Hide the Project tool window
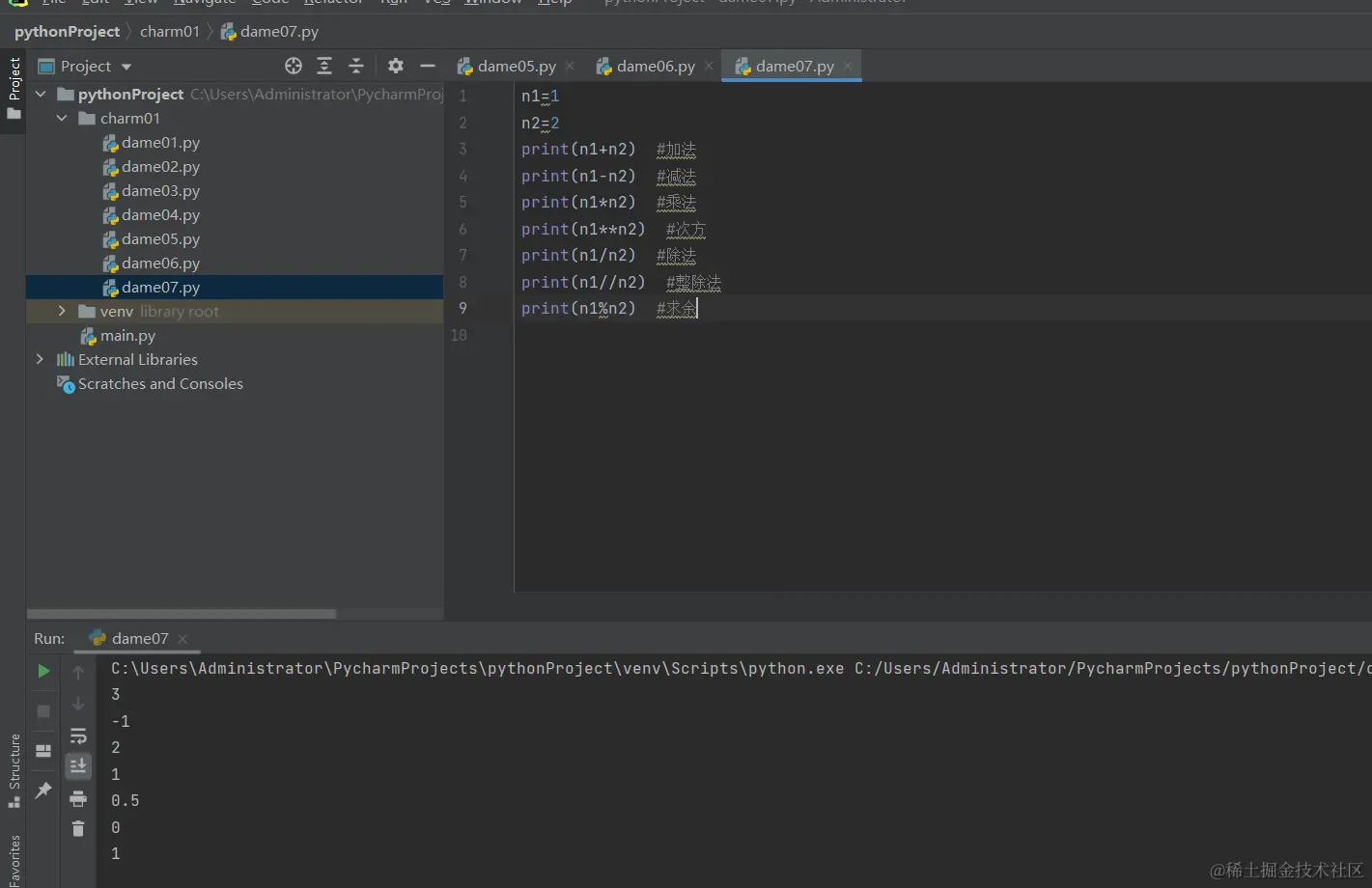 428,66
